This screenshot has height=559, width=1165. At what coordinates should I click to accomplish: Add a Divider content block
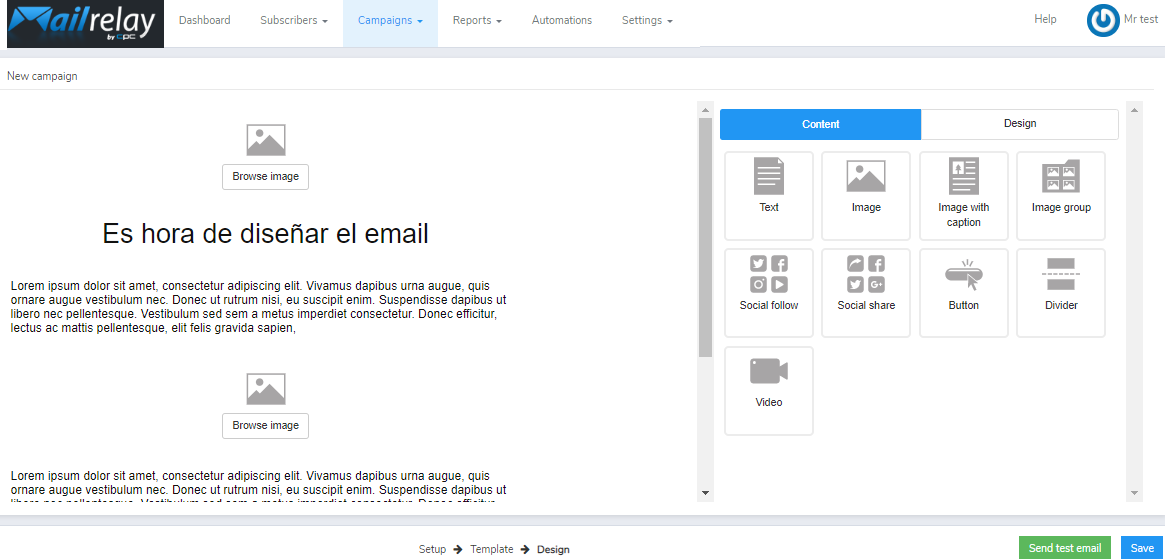coord(1061,293)
